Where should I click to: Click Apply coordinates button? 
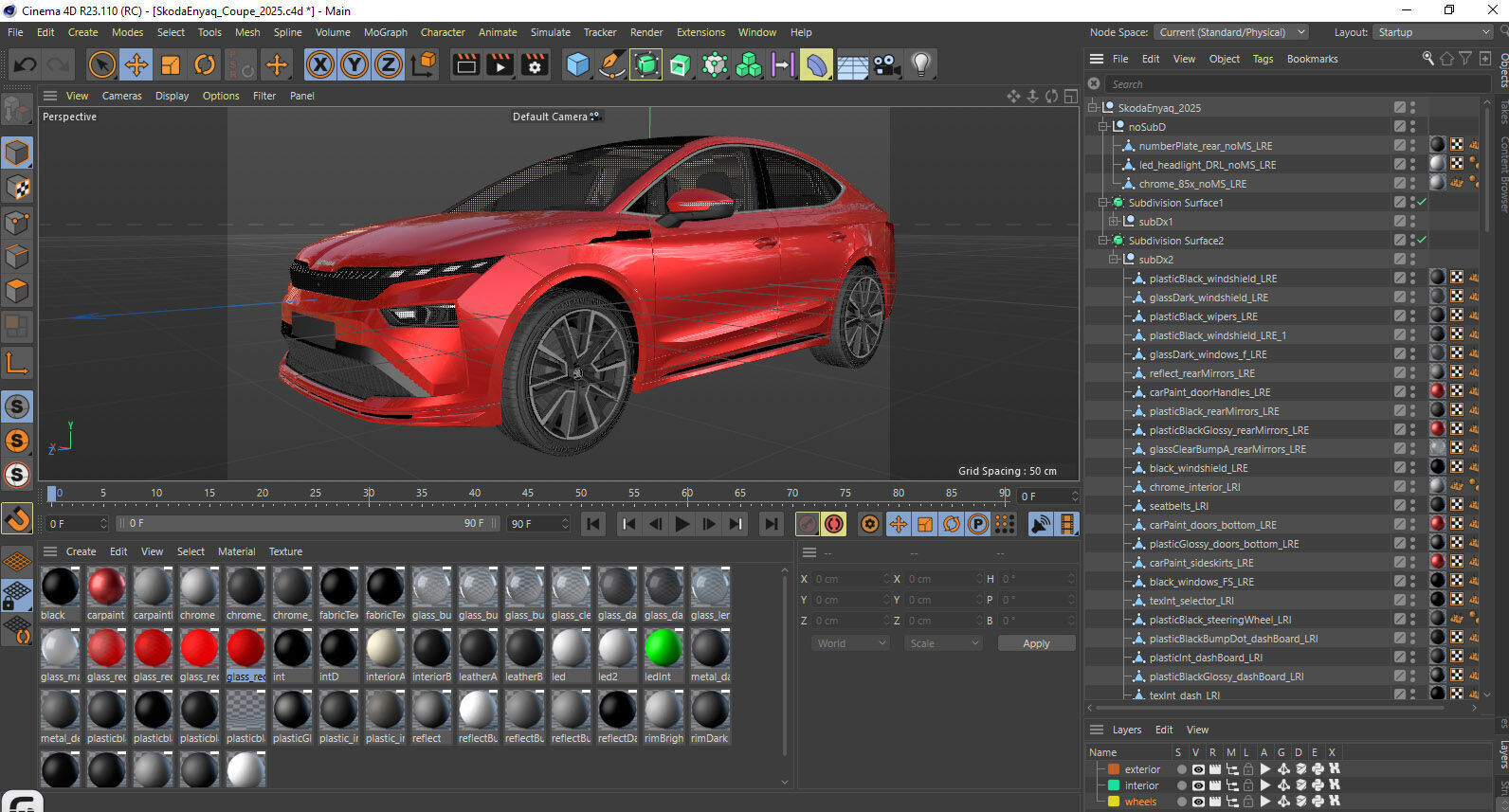point(1036,643)
